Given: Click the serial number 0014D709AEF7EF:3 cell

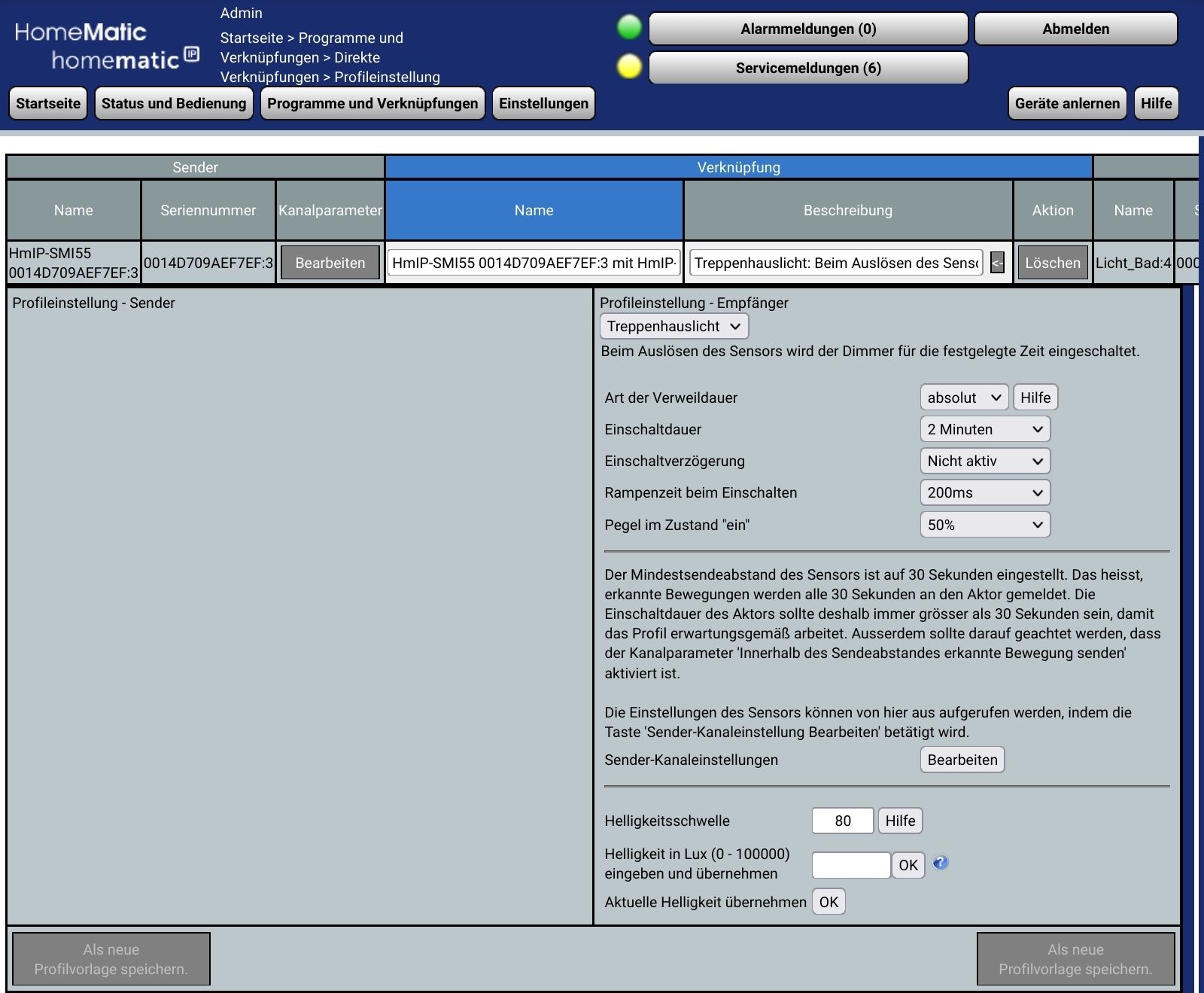Looking at the screenshot, I should pos(208,263).
